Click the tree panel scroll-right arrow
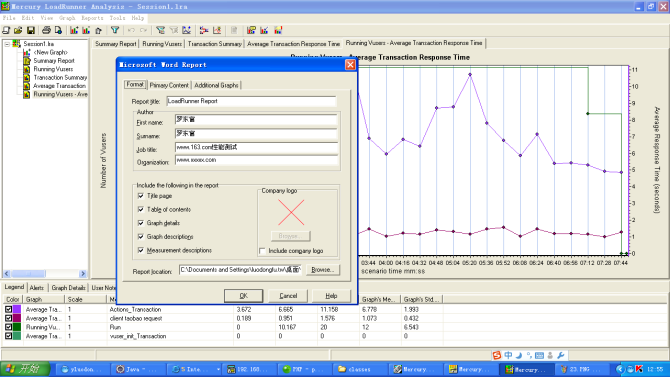Screen dimensions: 670x377 (x=83, y=274)
